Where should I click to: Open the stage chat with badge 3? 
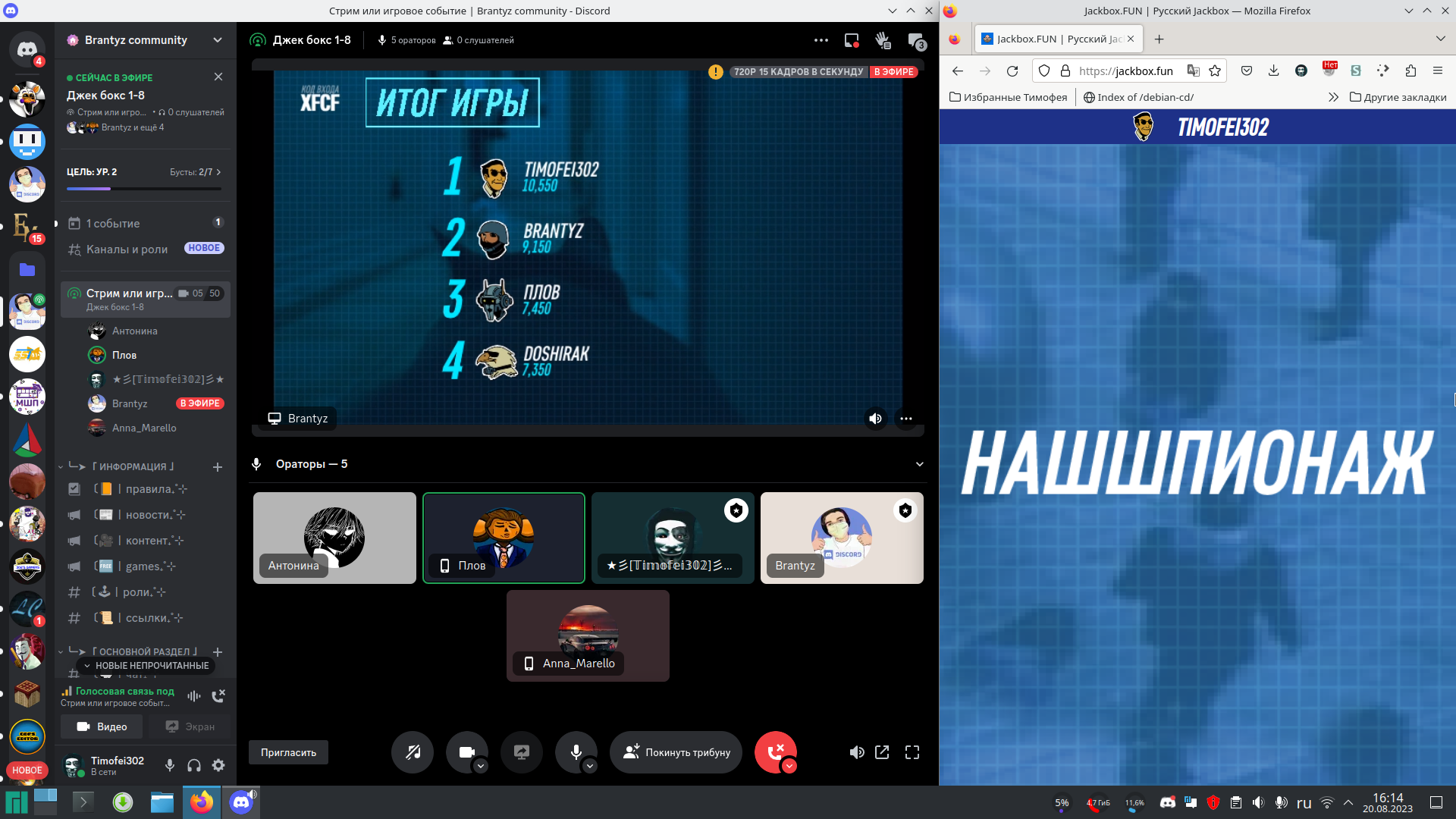[x=916, y=41]
